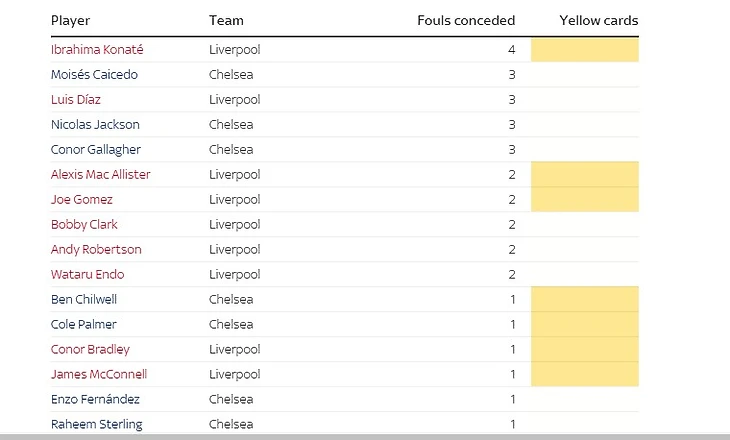Click on Luis Díaz name

[76, 99]
